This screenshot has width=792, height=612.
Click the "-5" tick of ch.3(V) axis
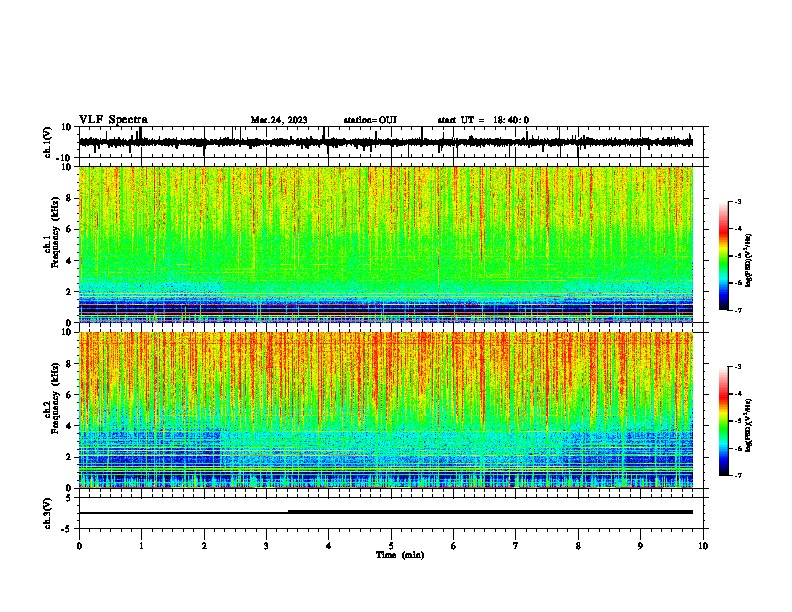(x=67, y=529)
